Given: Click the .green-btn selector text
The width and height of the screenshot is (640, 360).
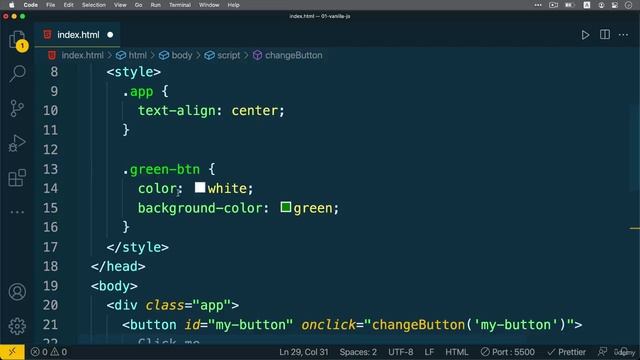Looking at the screenshot, I should [162, 169].
